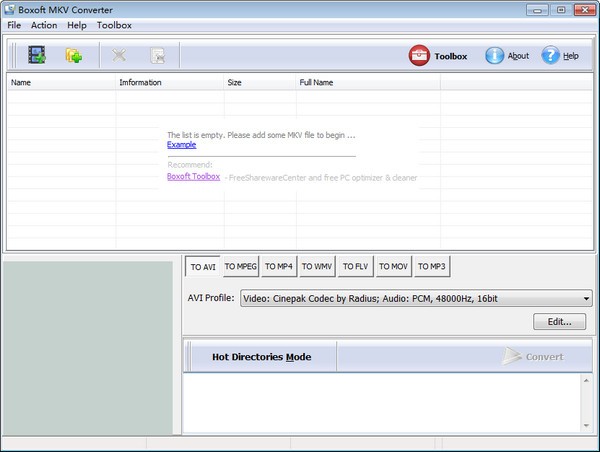
Task: Sort by the Size column header
Action: [x=260, y=82]
